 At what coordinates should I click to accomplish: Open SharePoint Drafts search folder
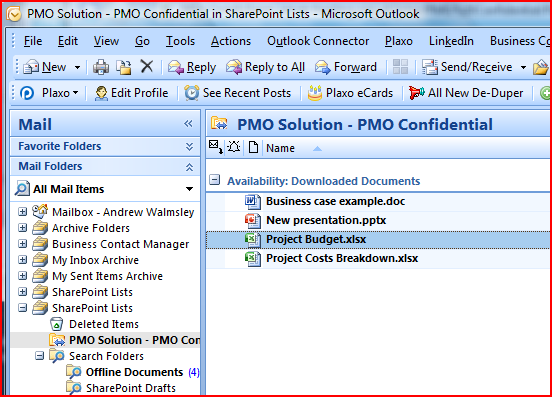(131, 388)
